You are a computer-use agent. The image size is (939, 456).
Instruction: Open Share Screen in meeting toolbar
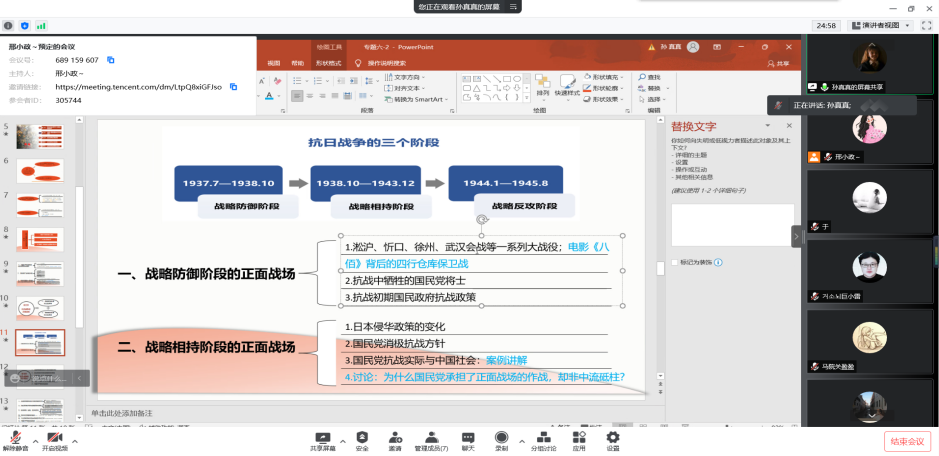click(323, 439)
